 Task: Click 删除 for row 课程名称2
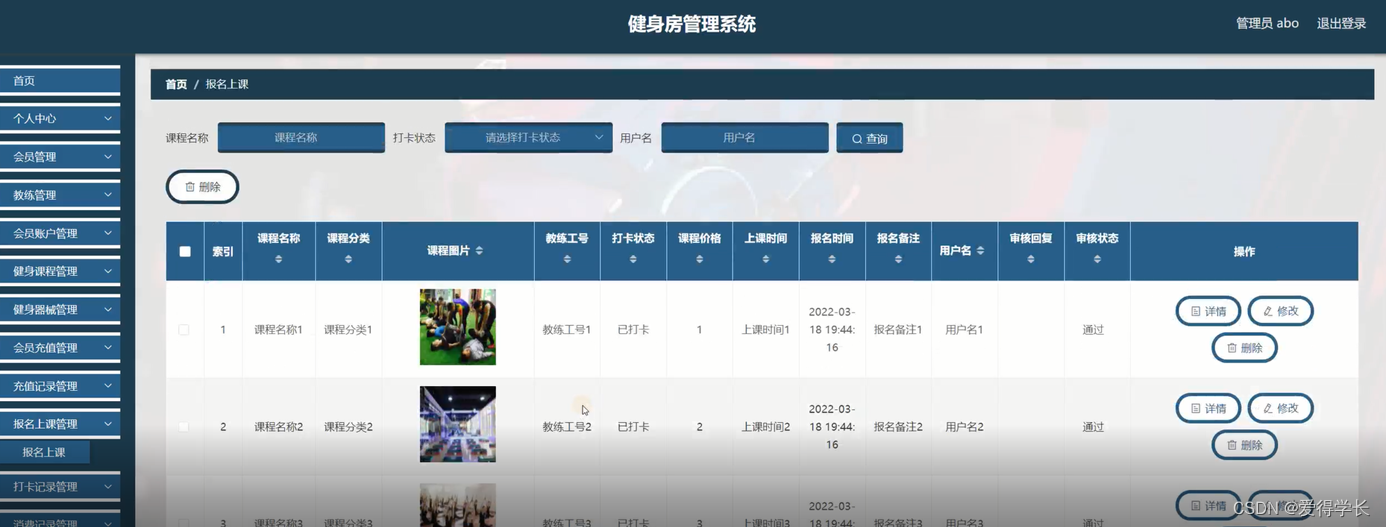tap(1244, 445)
